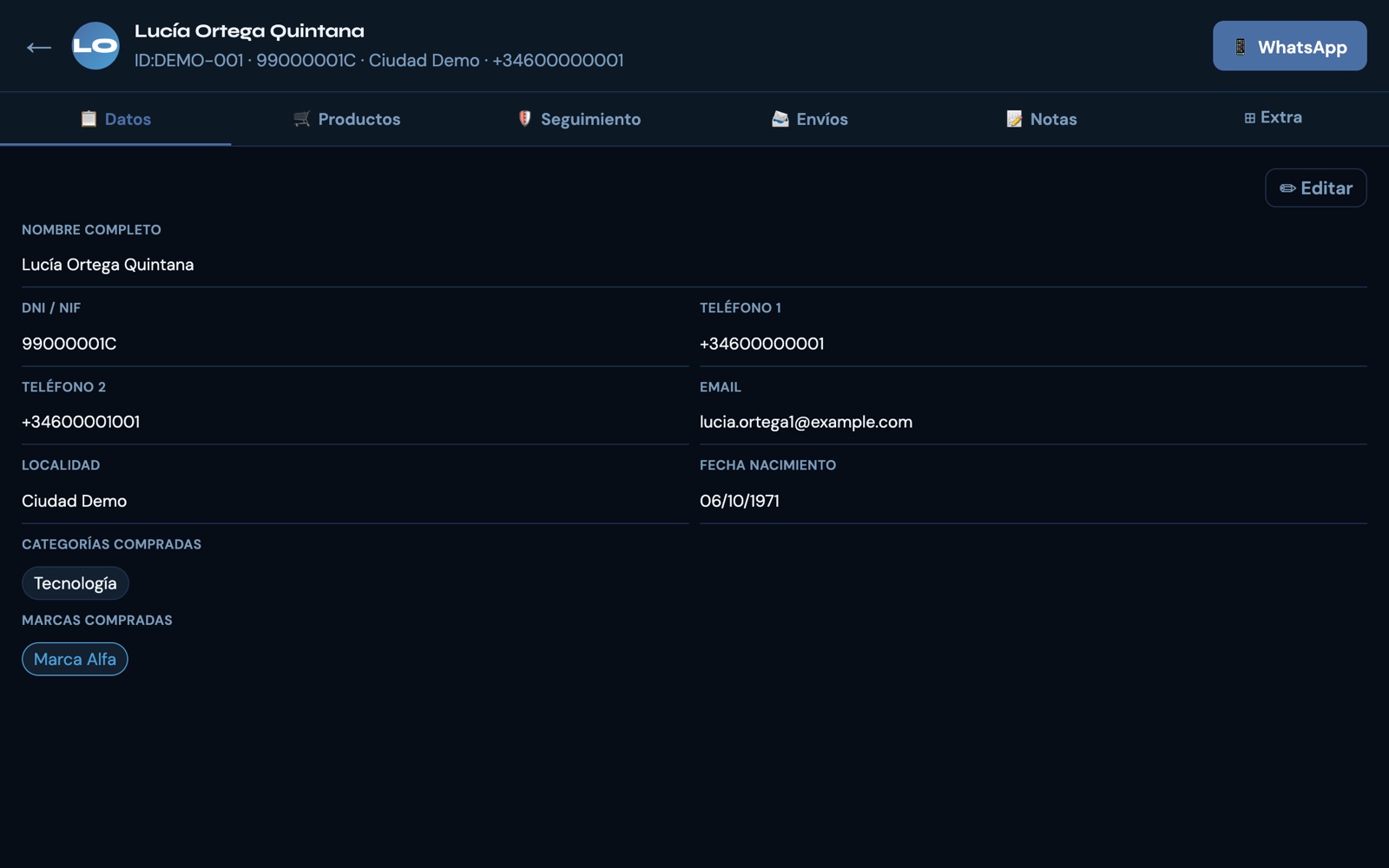Click the DNI / NIF label
Viewport: 1389px width, 868px height.
(x=51, y=308)
